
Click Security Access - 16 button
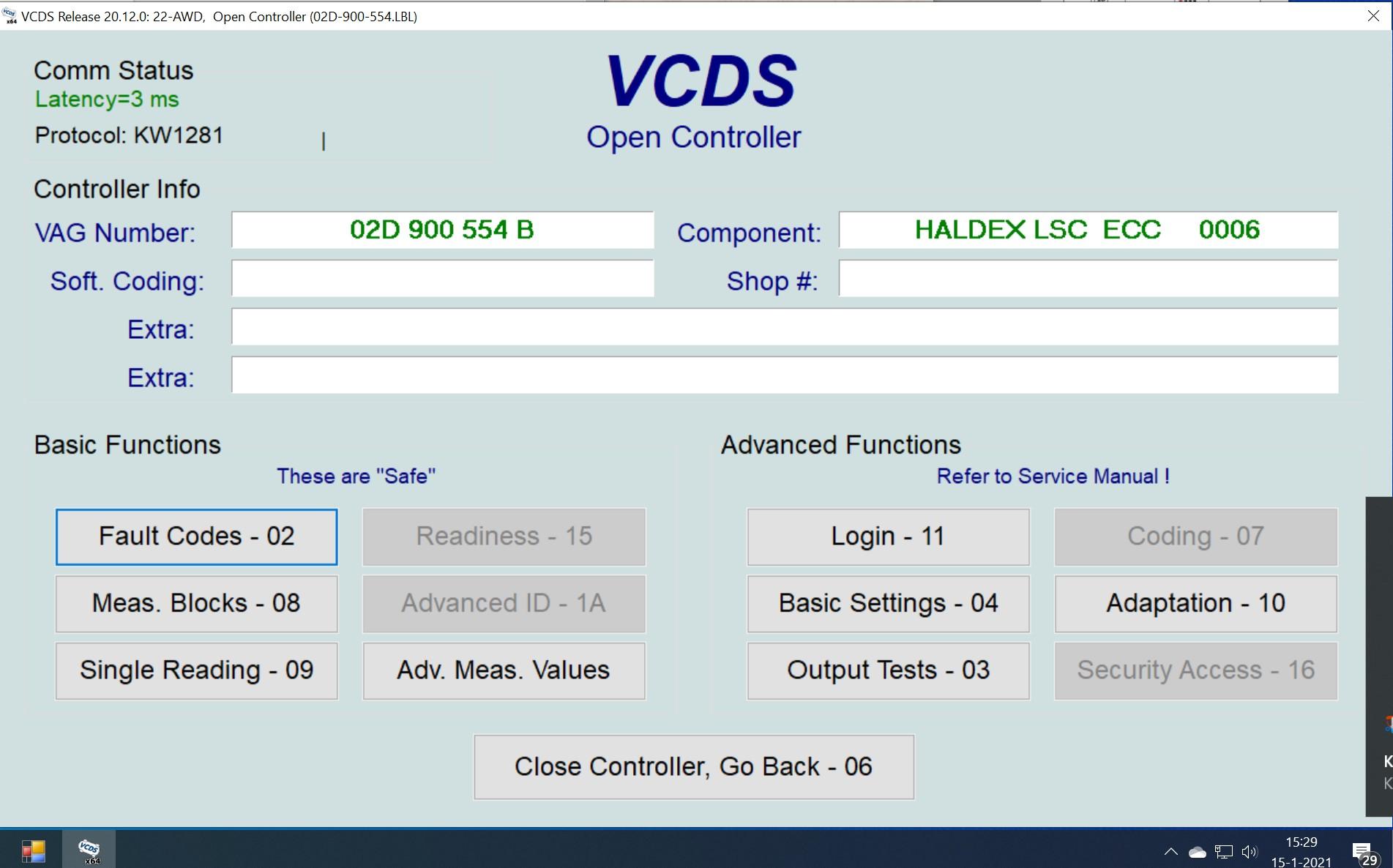tap(1195, 670)
